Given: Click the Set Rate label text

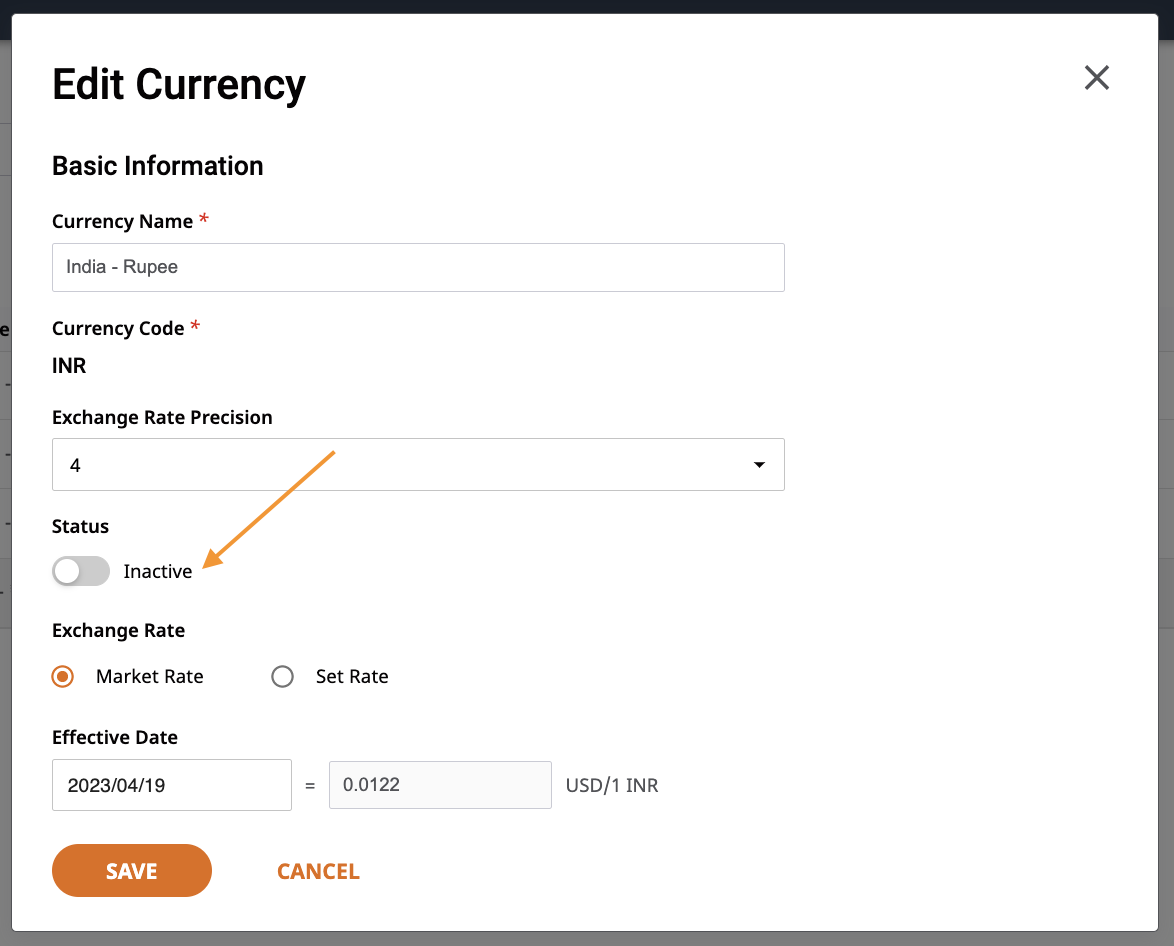Looking at the screenshot, I should coord(352,676).
